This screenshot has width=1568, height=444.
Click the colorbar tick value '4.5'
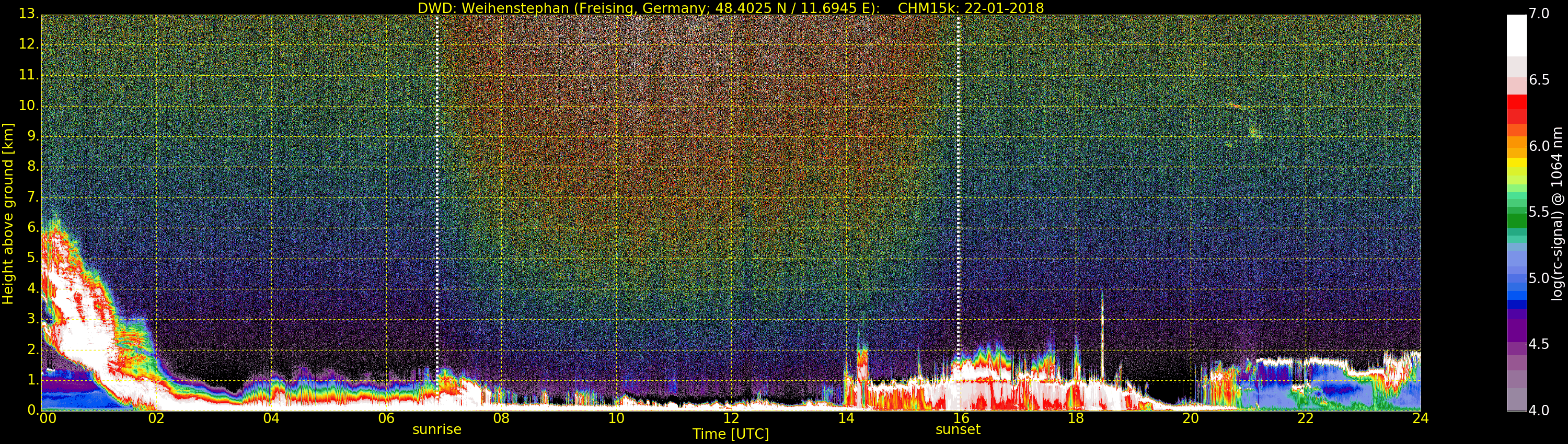pyautogui.click(x=1539, y=344)
